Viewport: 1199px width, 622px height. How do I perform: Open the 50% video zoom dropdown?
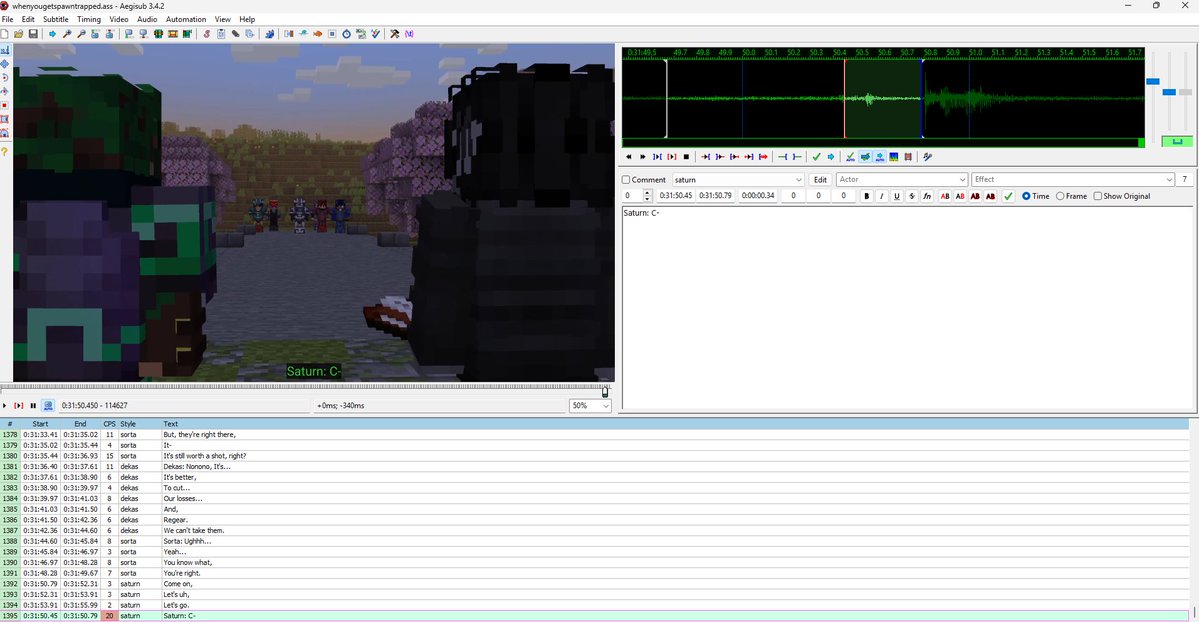pyautogui.click(x=590, y=405)
